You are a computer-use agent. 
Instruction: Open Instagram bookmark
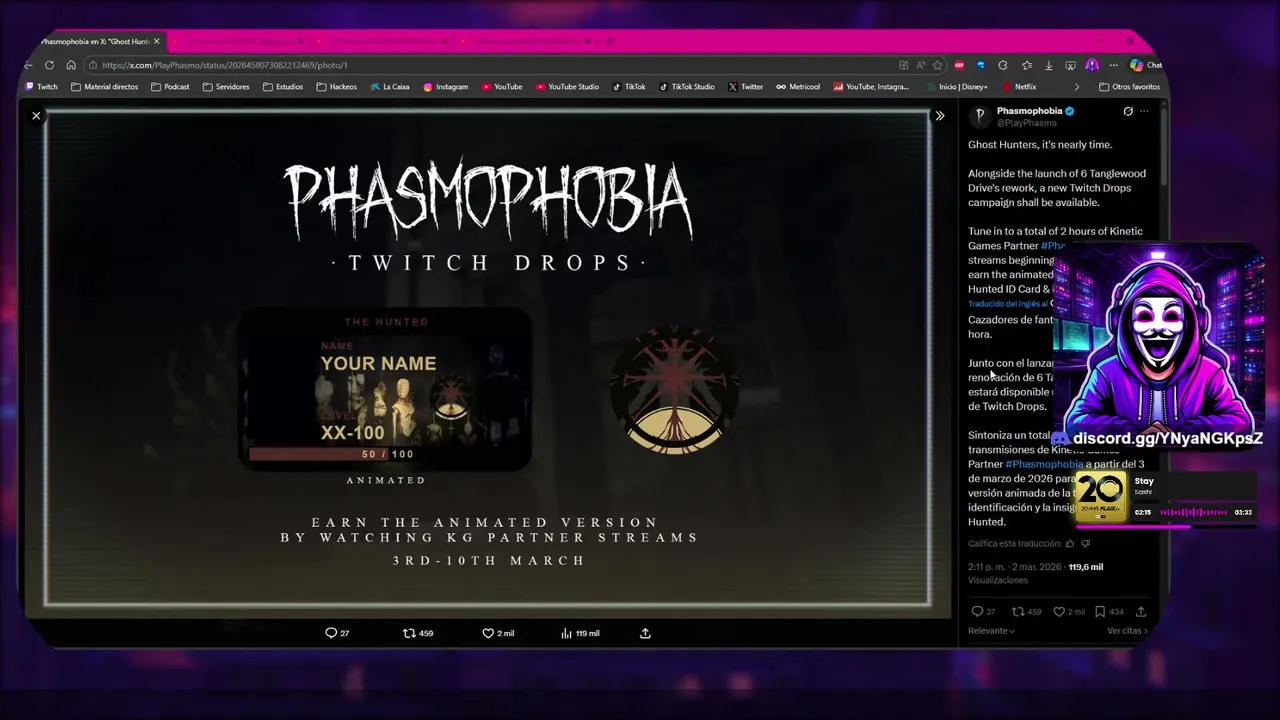(x=446, y=87)
